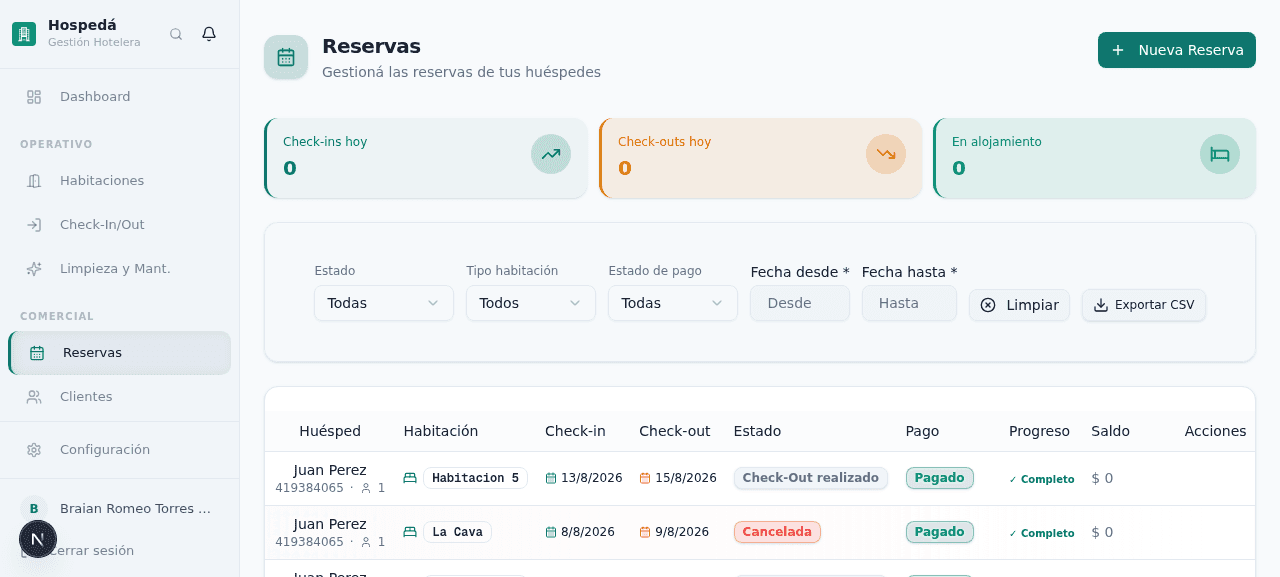Viewport: 1280px width, 577px height.
Task: Open Clientes section
Action: pyautogui.click(x=120, y=397)
